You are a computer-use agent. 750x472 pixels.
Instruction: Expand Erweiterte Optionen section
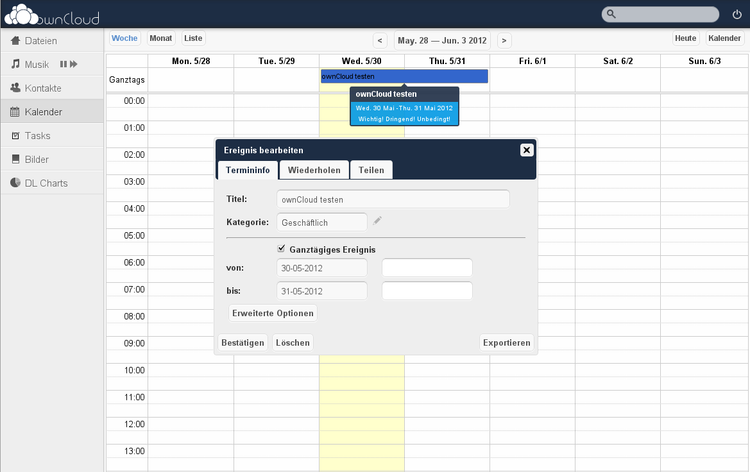(273, 313)
